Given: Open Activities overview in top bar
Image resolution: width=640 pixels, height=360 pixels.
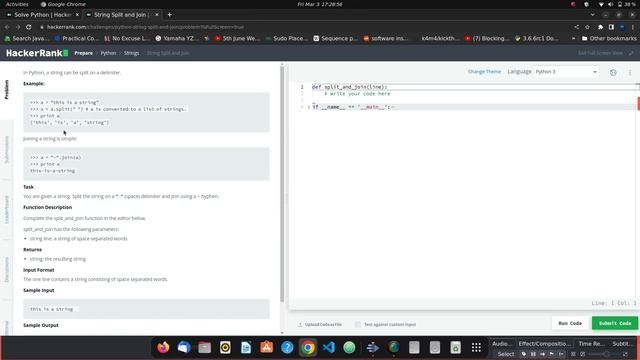Looking at the screenshot, I should [x=17, y=4].
